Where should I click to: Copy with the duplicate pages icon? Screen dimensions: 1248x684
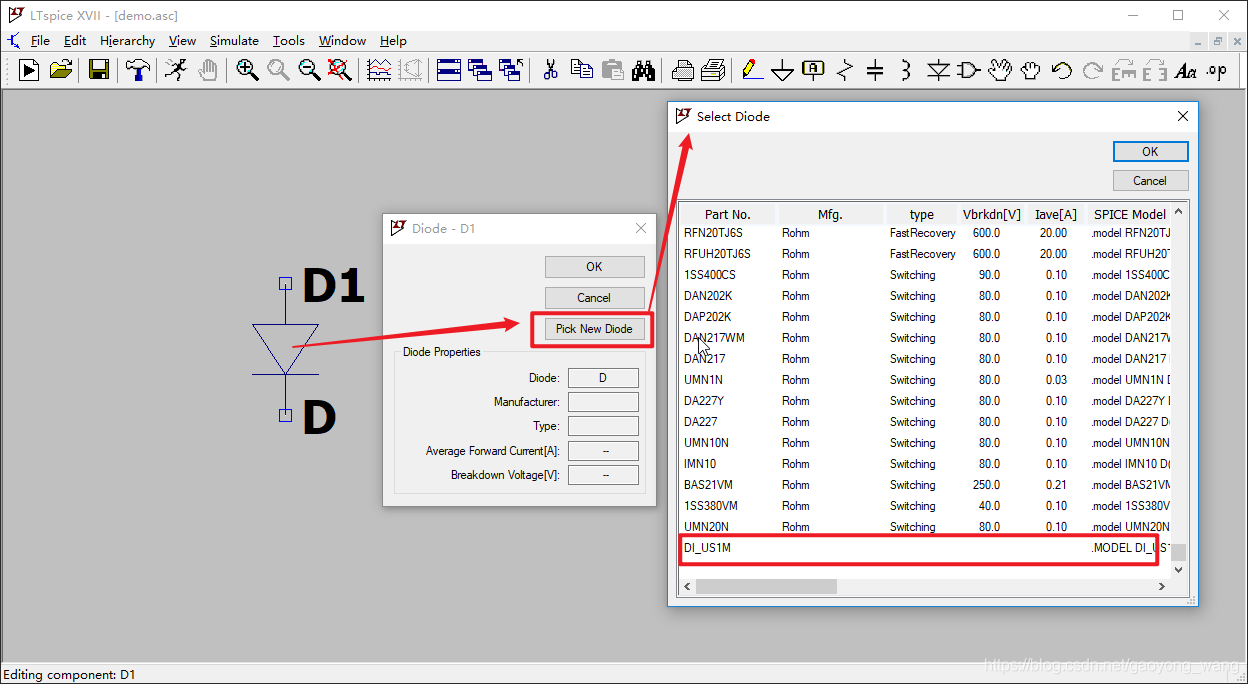[581, 70]
